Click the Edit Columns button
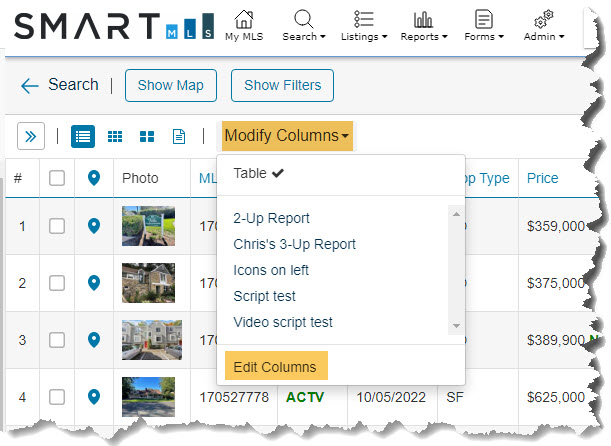 (x=276, y=366)
